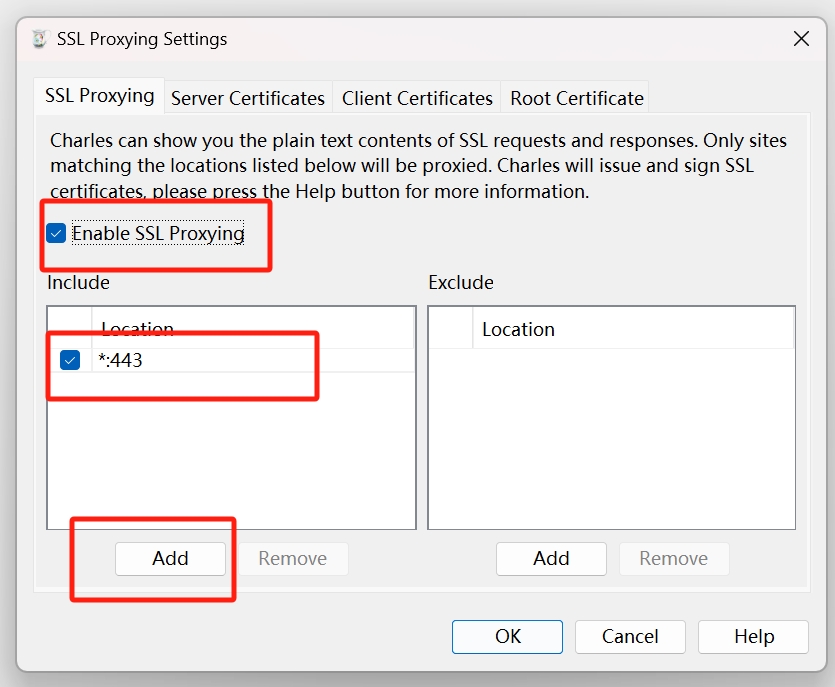
Task: Open the Server Certificates tab
Action: click(248, 98)
